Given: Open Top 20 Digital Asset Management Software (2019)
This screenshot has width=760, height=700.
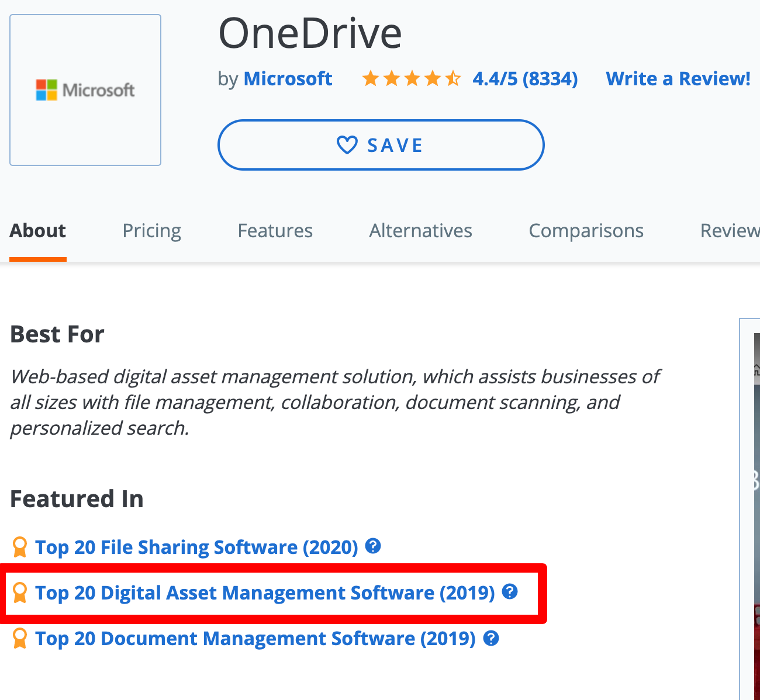Looking at the screenshot, I should (x=265, y=593).
